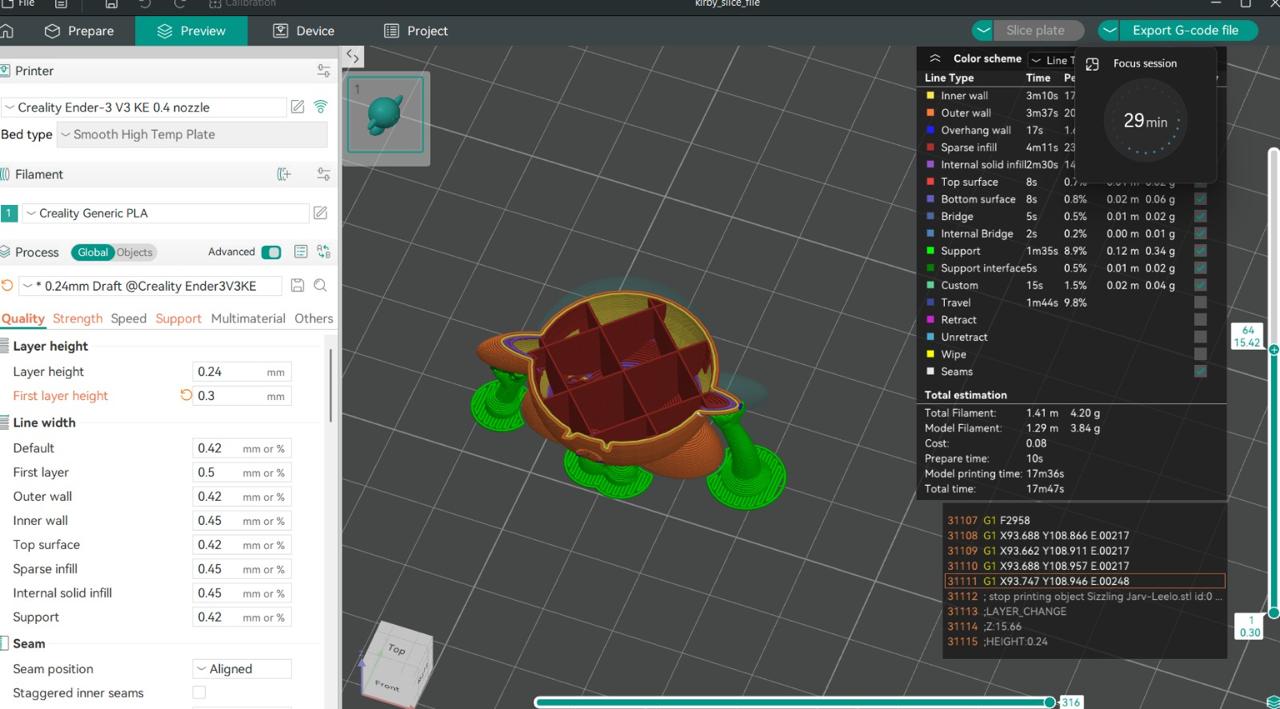The width and height of the screenshot is (1280, 709).
Task: Show Wipe moves in the preview
Action: coord(1200,354)
